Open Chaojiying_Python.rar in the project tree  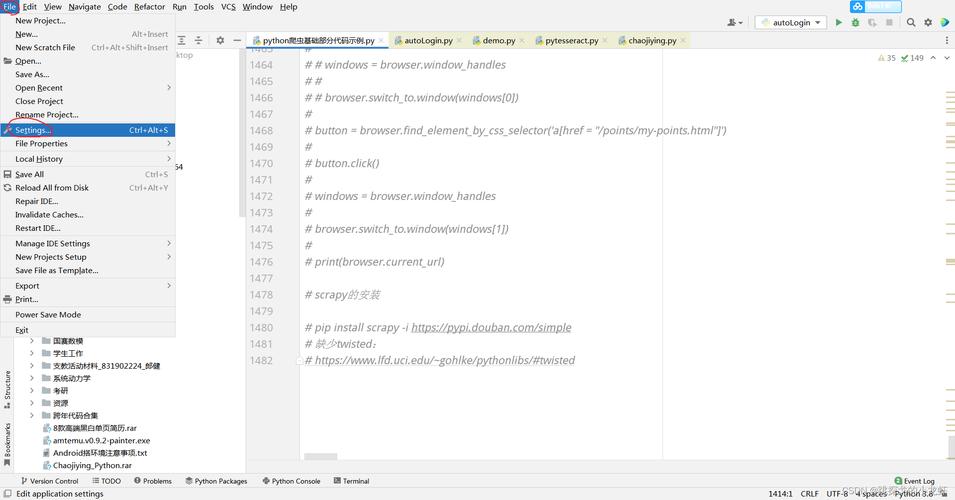click(92, 465)
